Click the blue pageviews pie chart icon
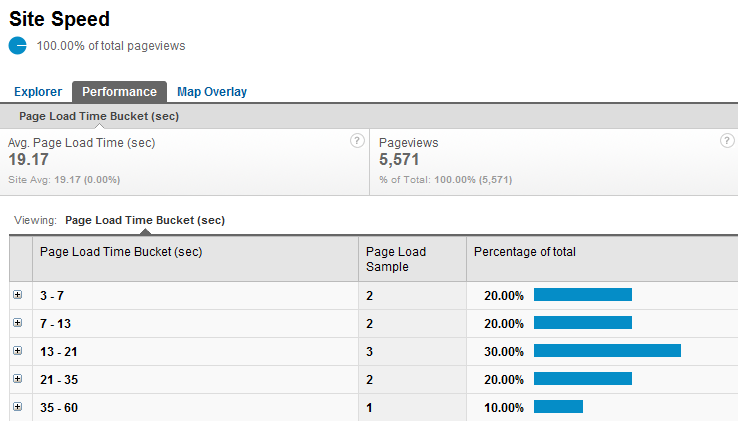The image size is (738, 421). tap(18, 45)
